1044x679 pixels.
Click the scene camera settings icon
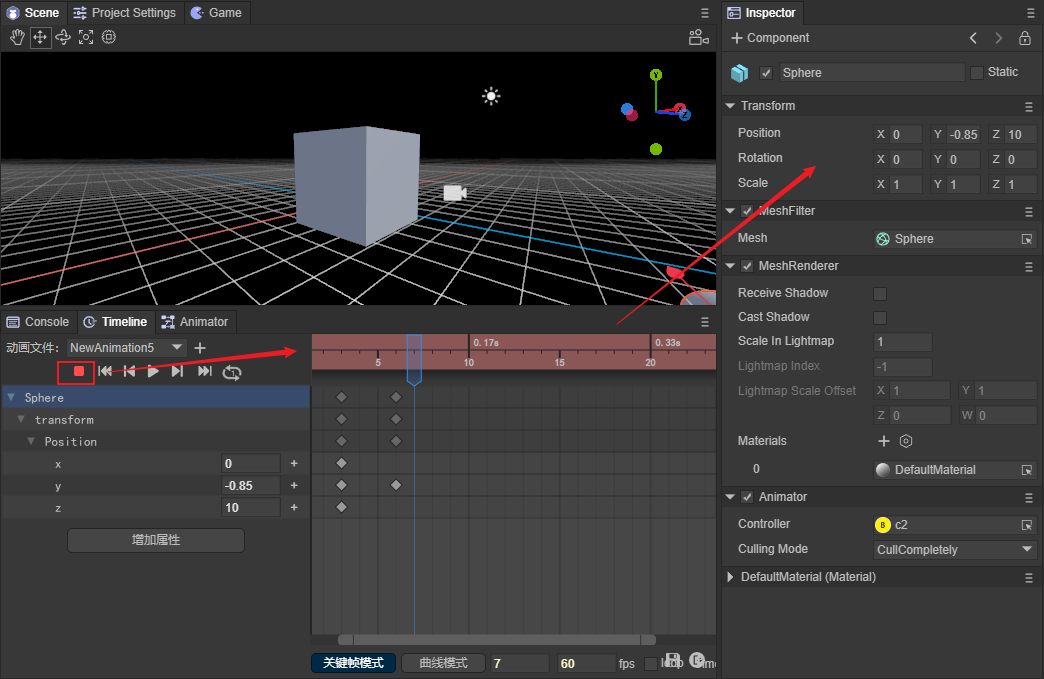[x=698, y=38]
